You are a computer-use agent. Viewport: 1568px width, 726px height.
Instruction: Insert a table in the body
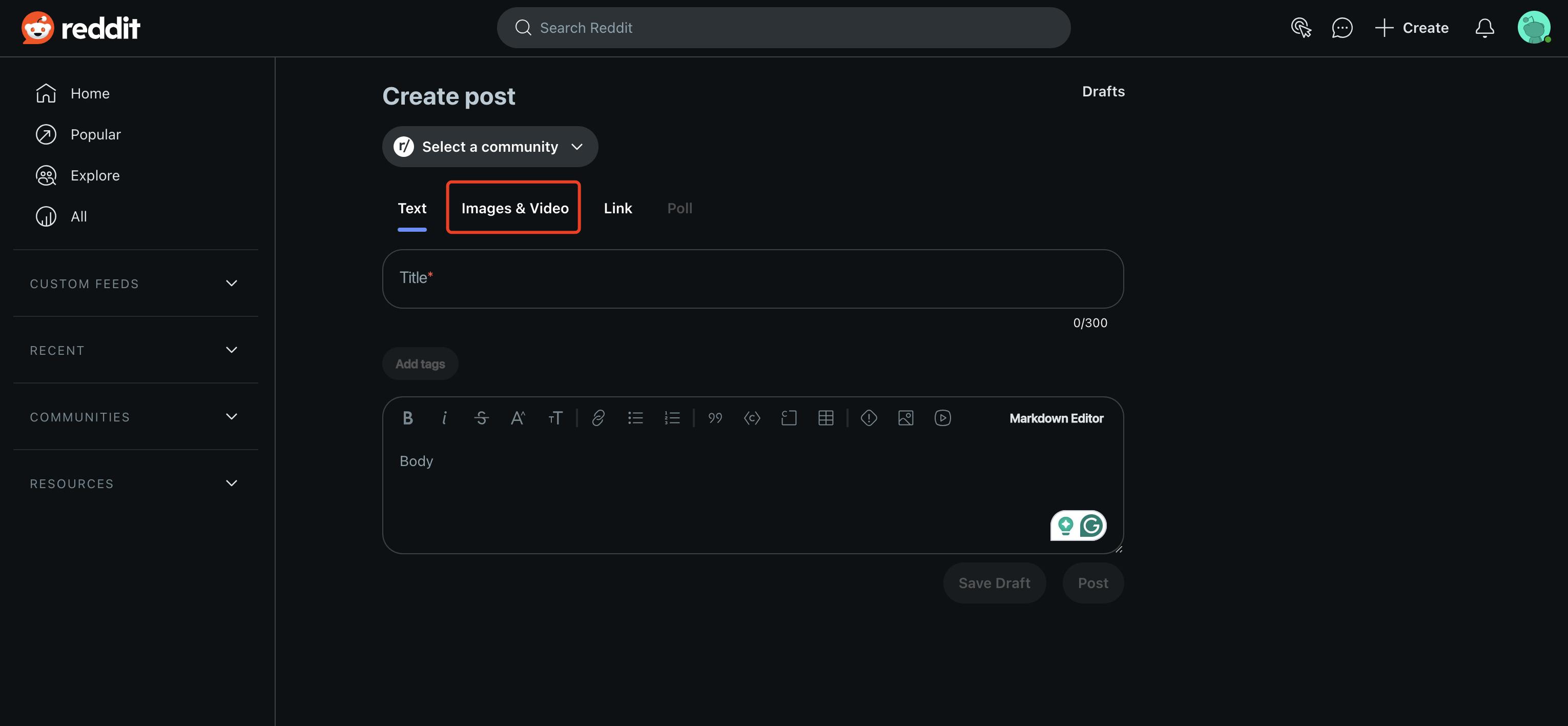[826, 418]
